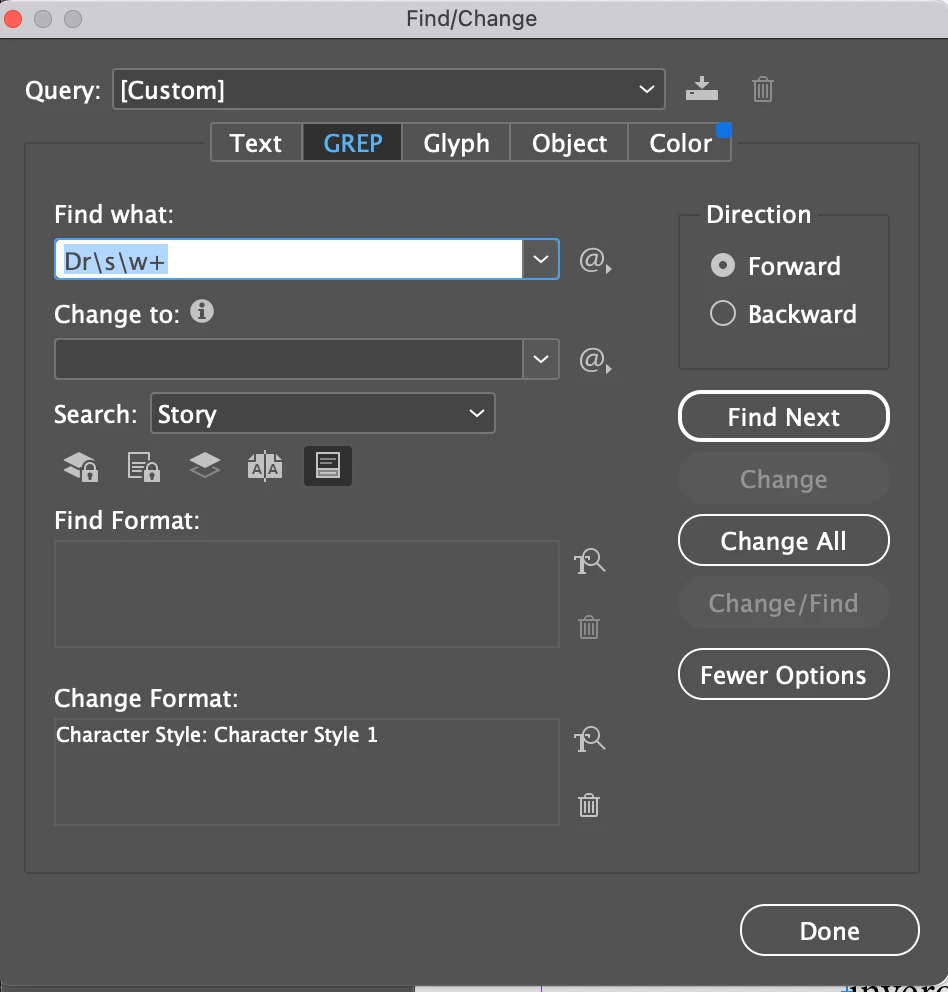Click the Change Format Character Style 1 box
Viewport: 948px width, 992px height.
[x=307, y=772]
